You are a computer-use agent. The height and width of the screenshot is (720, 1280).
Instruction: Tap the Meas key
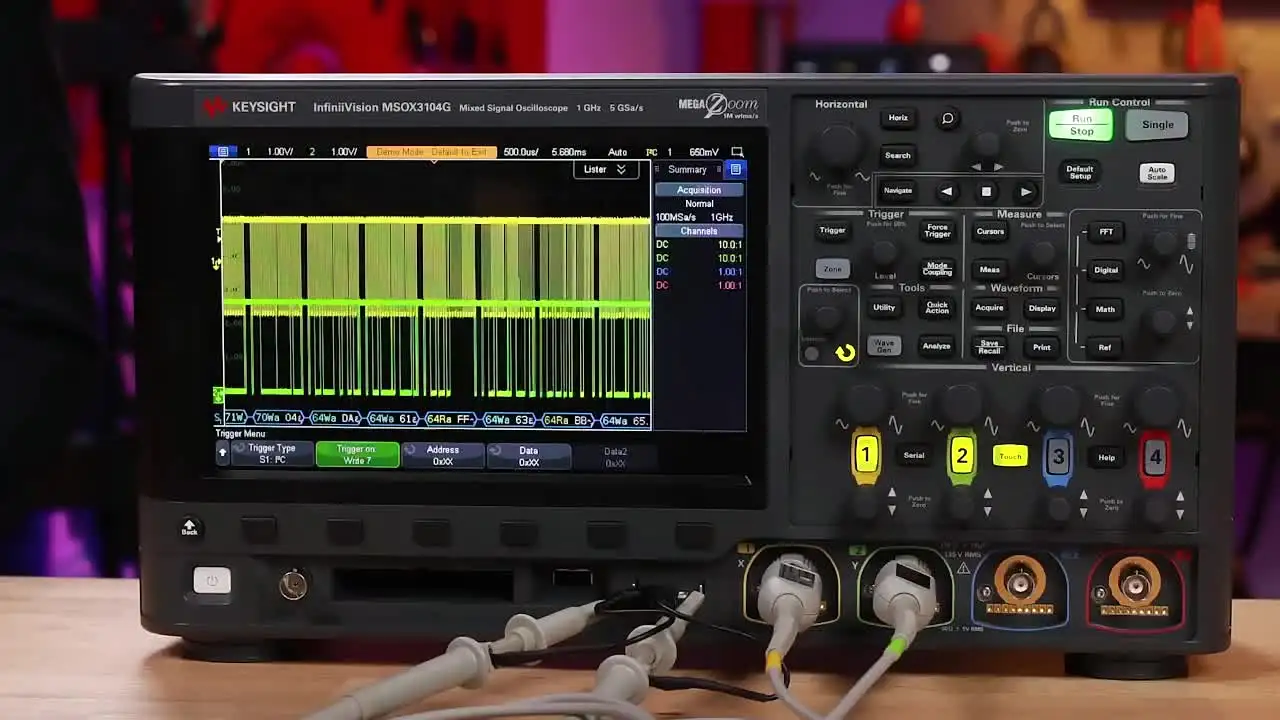click(x=990, y=269)
